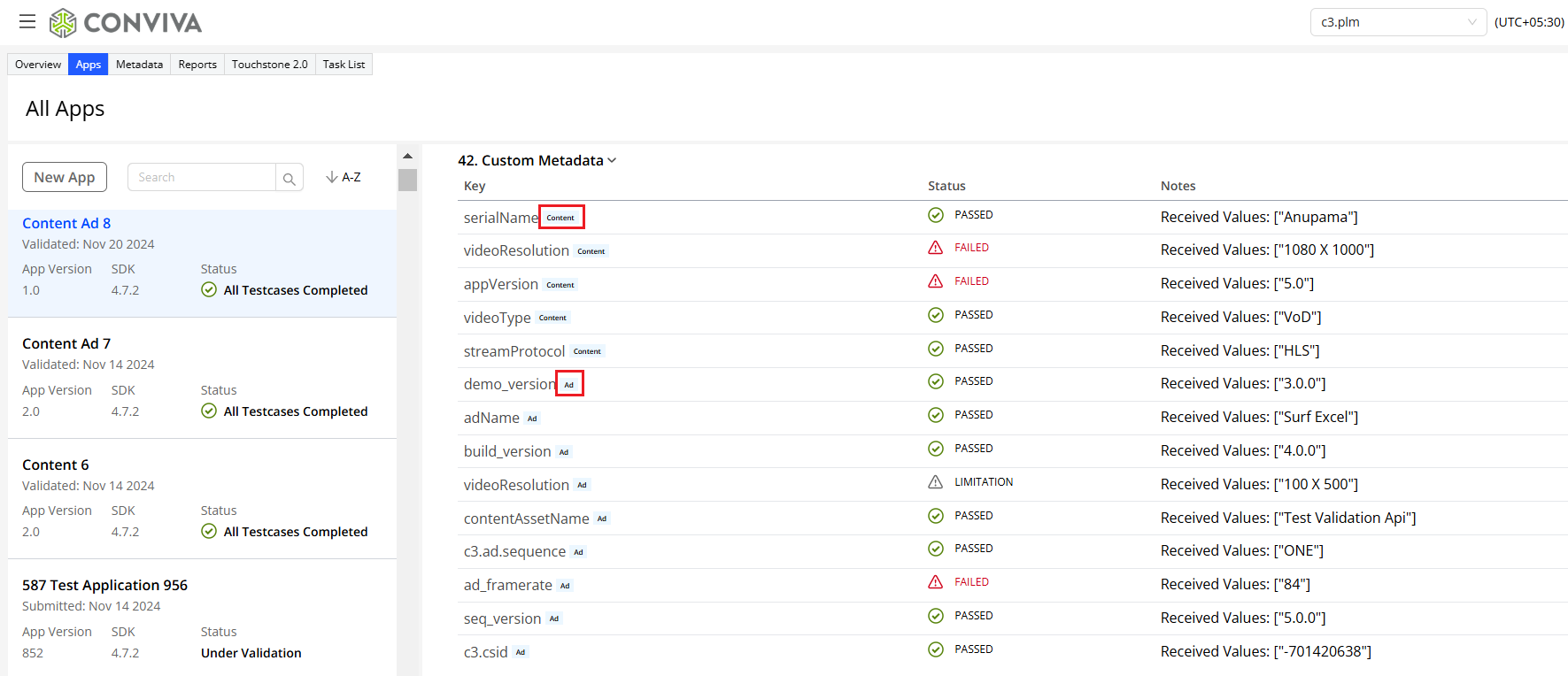Viewport: 1568px width, 676px height.
Task: Click the Conviva logo
Action: 126,22
